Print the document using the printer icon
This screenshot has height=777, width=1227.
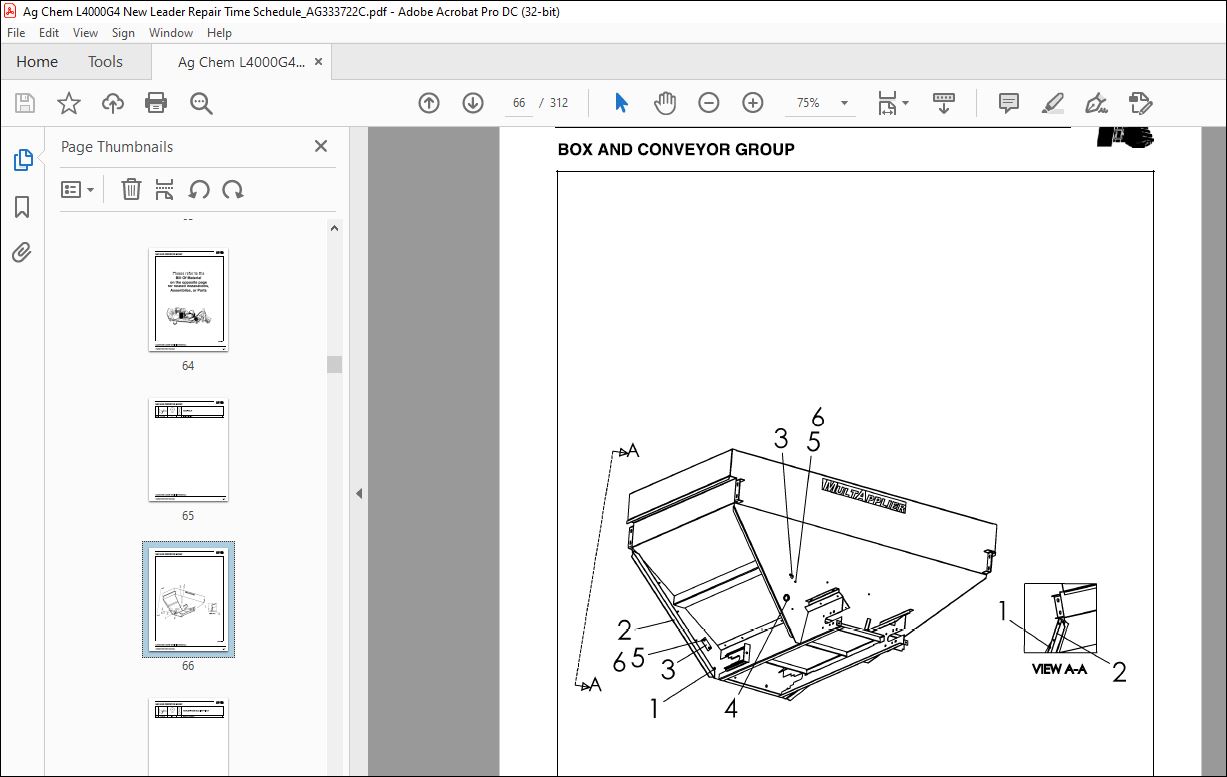point(156,103)
